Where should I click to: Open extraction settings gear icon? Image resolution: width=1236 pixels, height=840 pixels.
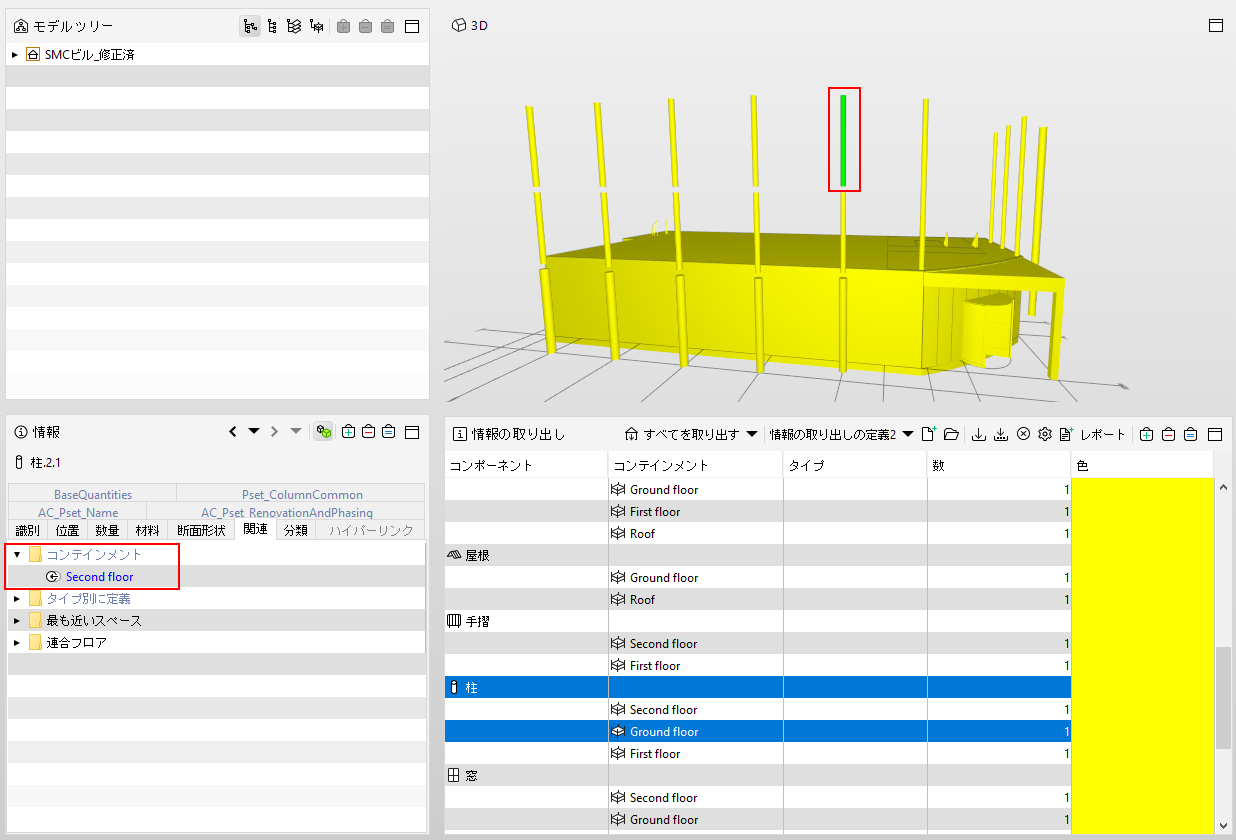click(1045, 434)
